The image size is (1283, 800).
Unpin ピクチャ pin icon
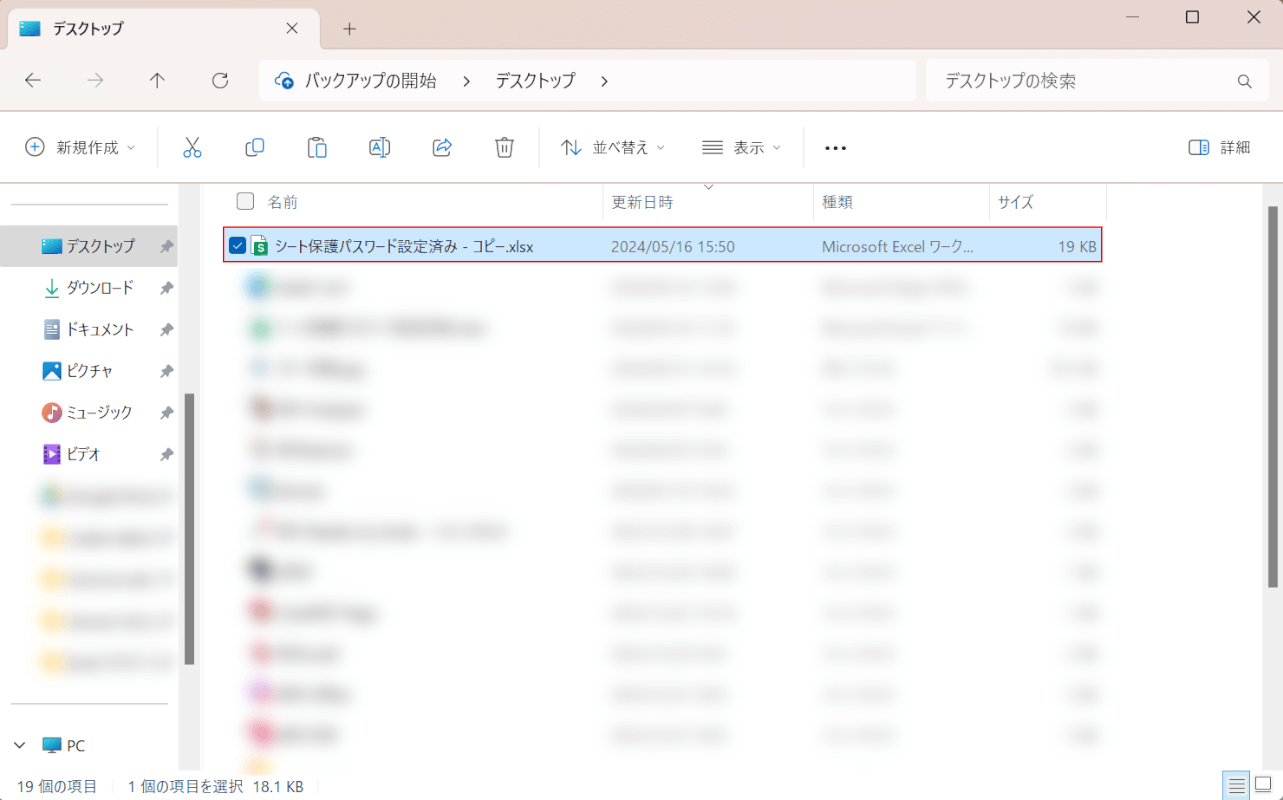click(x=166, y=371)
